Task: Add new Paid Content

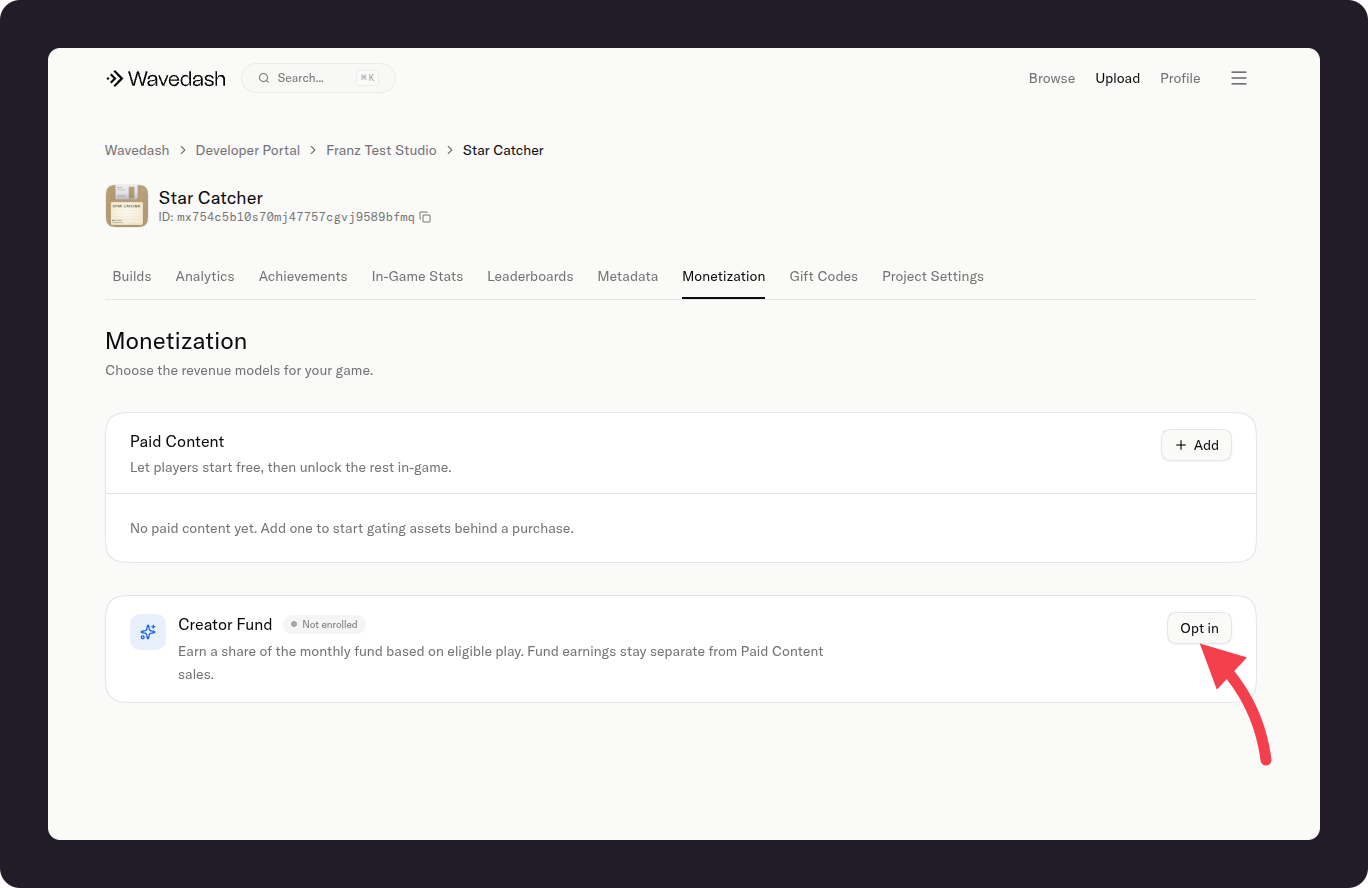Action: pos(1196,445)
